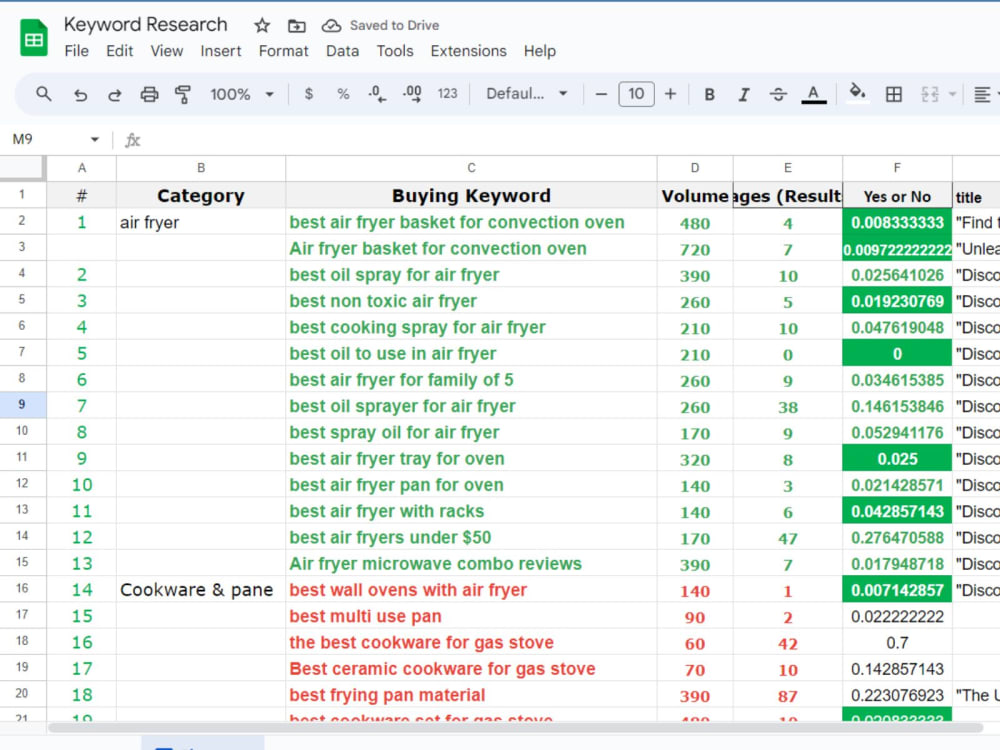Image resolution: width=1000 pixels, height=750 pixels.
Task: Open the text color picker
Action: tap(814, 94)
